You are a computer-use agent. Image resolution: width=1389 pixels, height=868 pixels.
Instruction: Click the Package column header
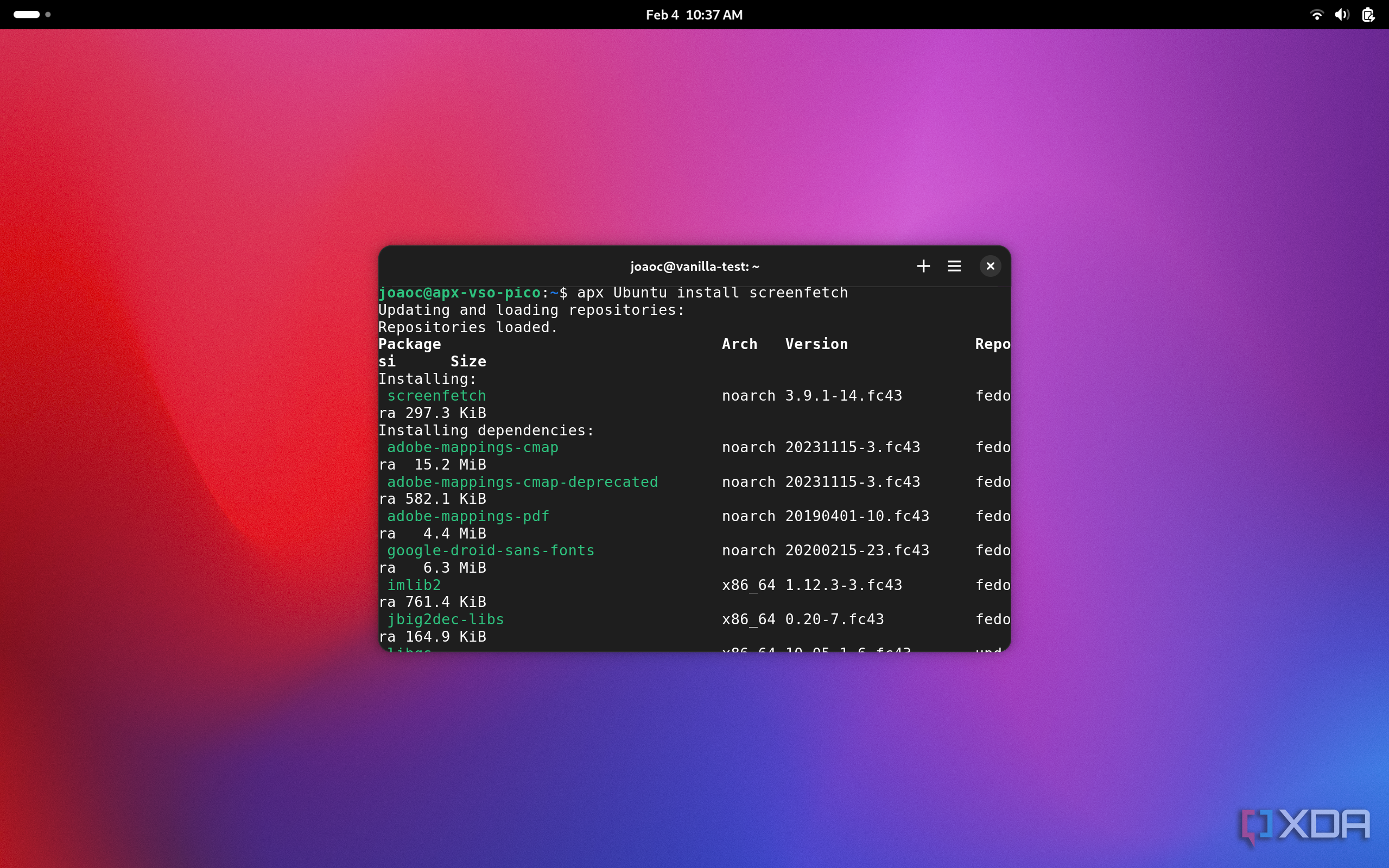[x=410, y=345]
